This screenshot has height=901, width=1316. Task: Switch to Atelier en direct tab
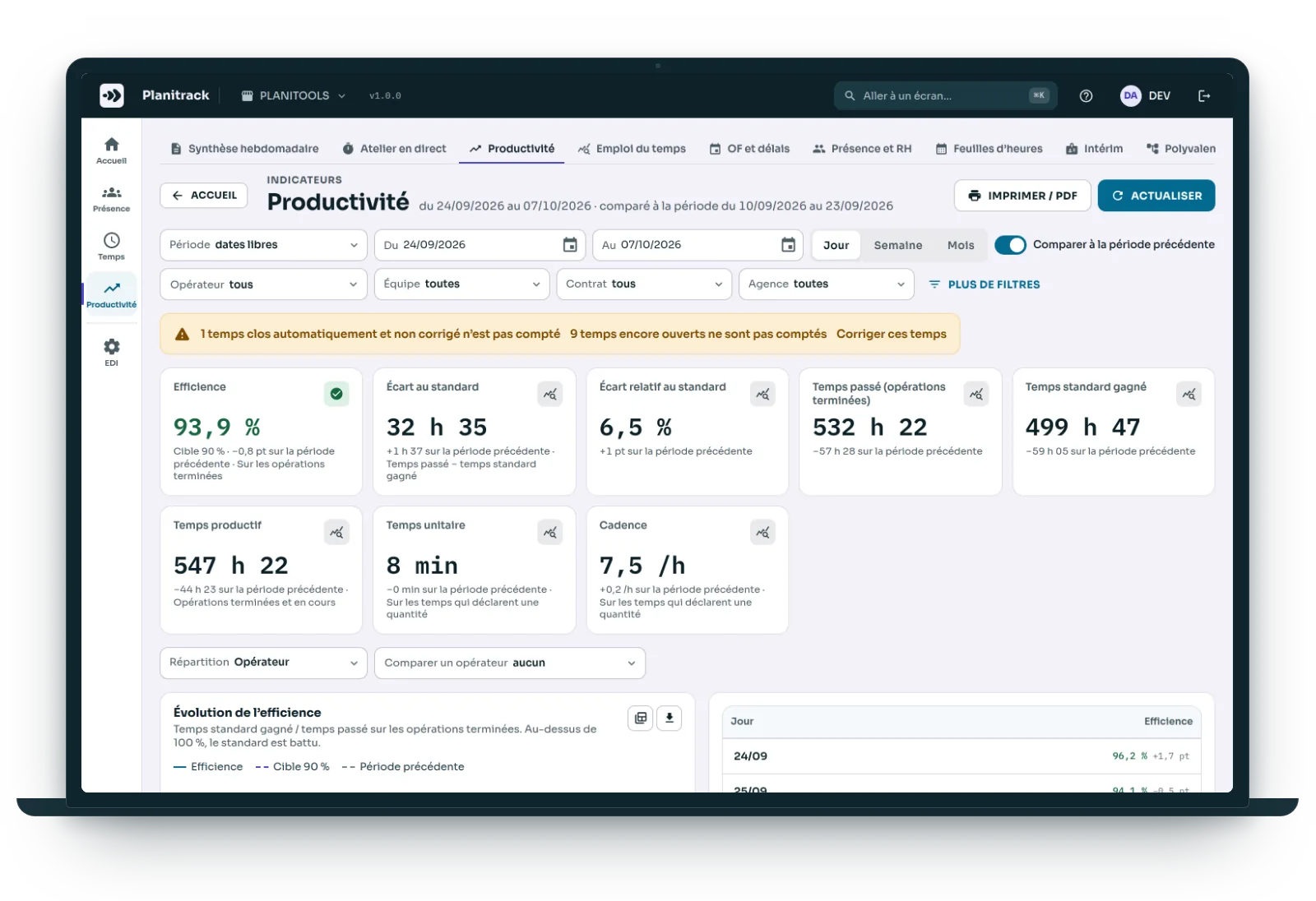pos(395,149)
